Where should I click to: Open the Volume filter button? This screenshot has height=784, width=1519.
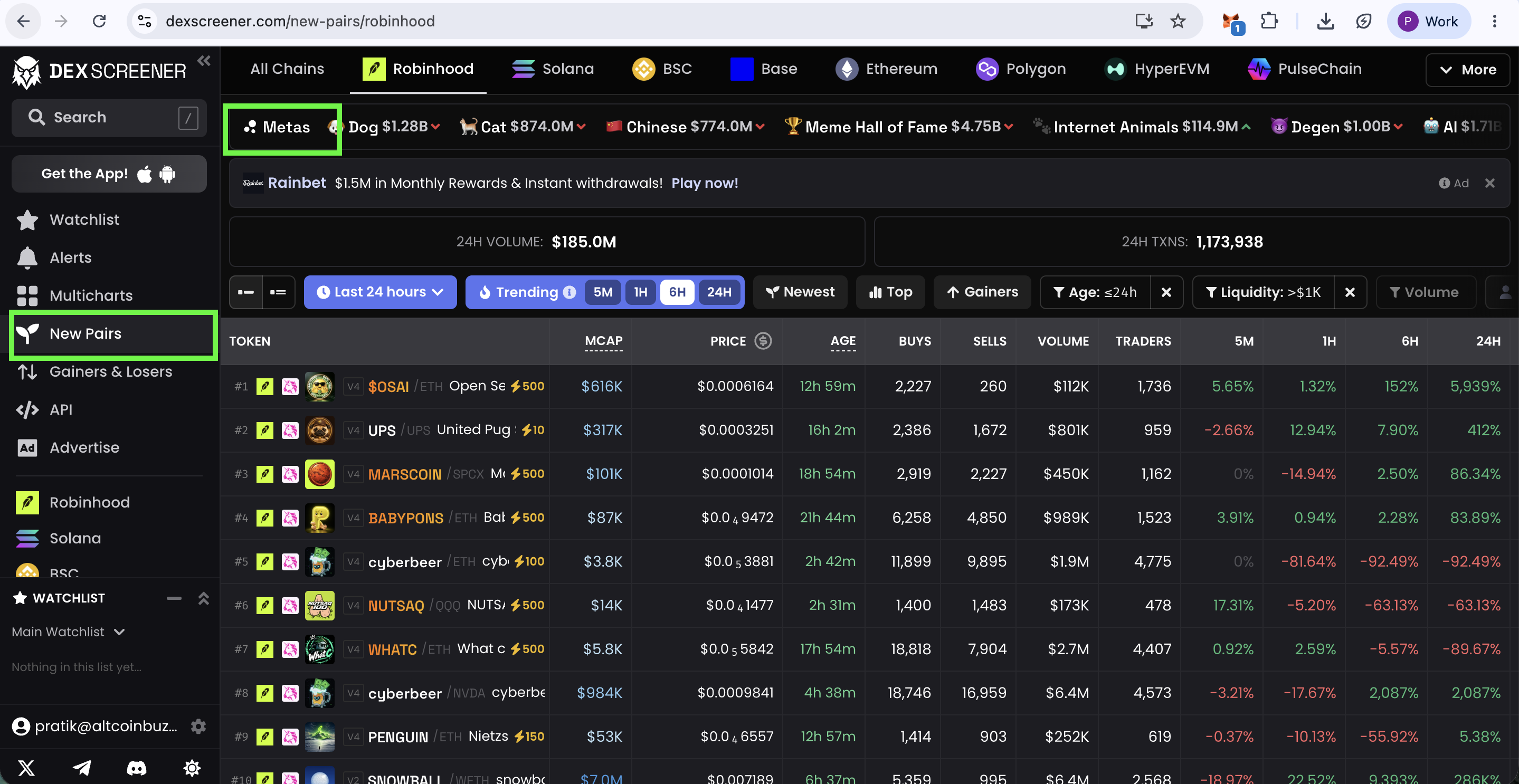tap(1425, 292)
